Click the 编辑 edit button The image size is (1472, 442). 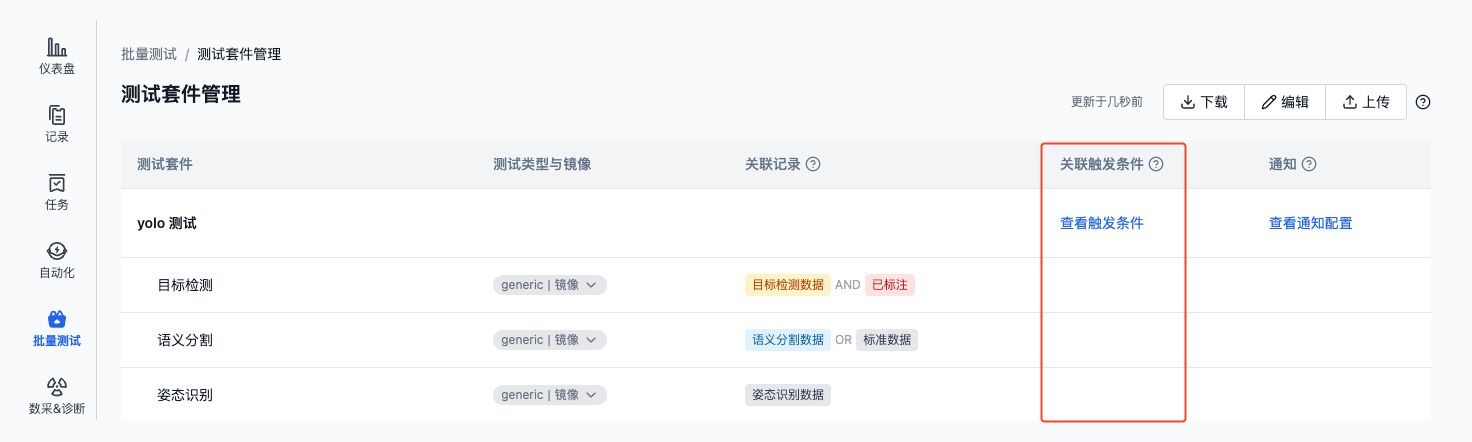(1285, 102)
